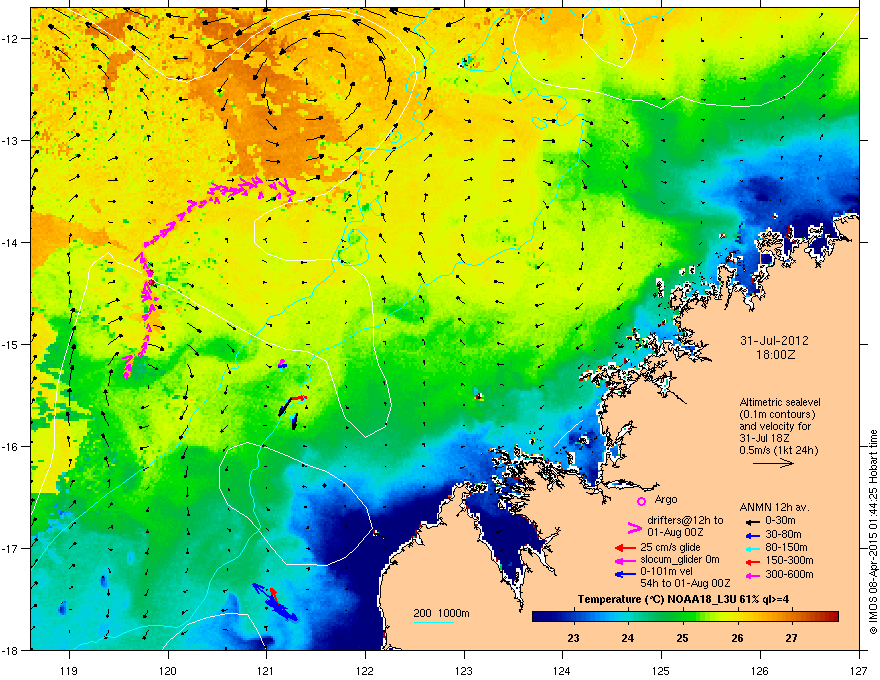Click the (0.1m contours) text
The height and width of the screenshot is (680, 880).
point(777,415)
